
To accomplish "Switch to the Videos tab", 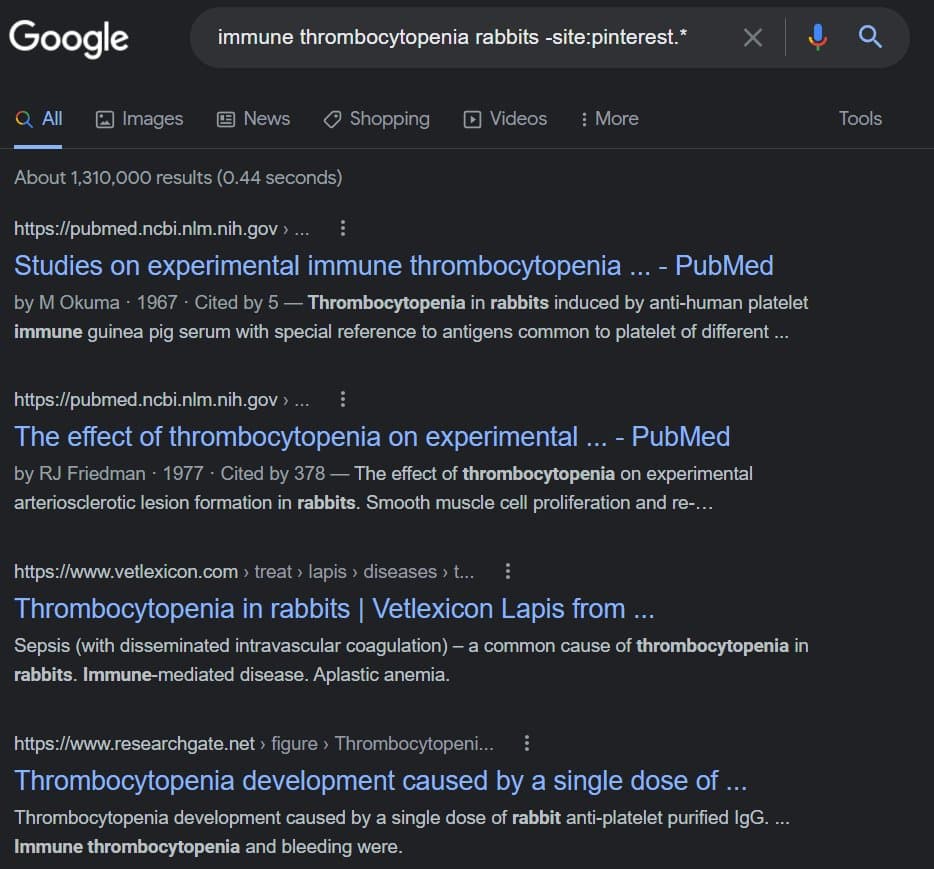I will point(505,119).
